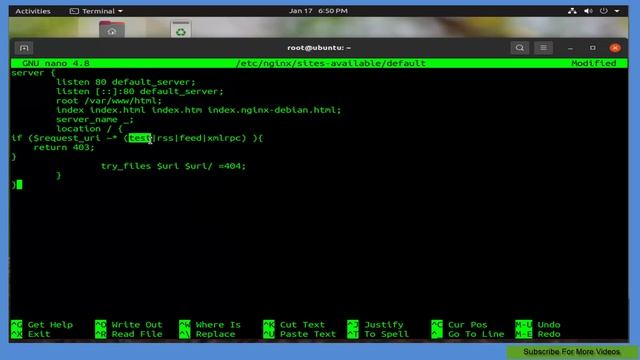Viewport: 640px width, 360px height.
Task: Click the 'To Spell' shortcut
Action: [378, 334]
